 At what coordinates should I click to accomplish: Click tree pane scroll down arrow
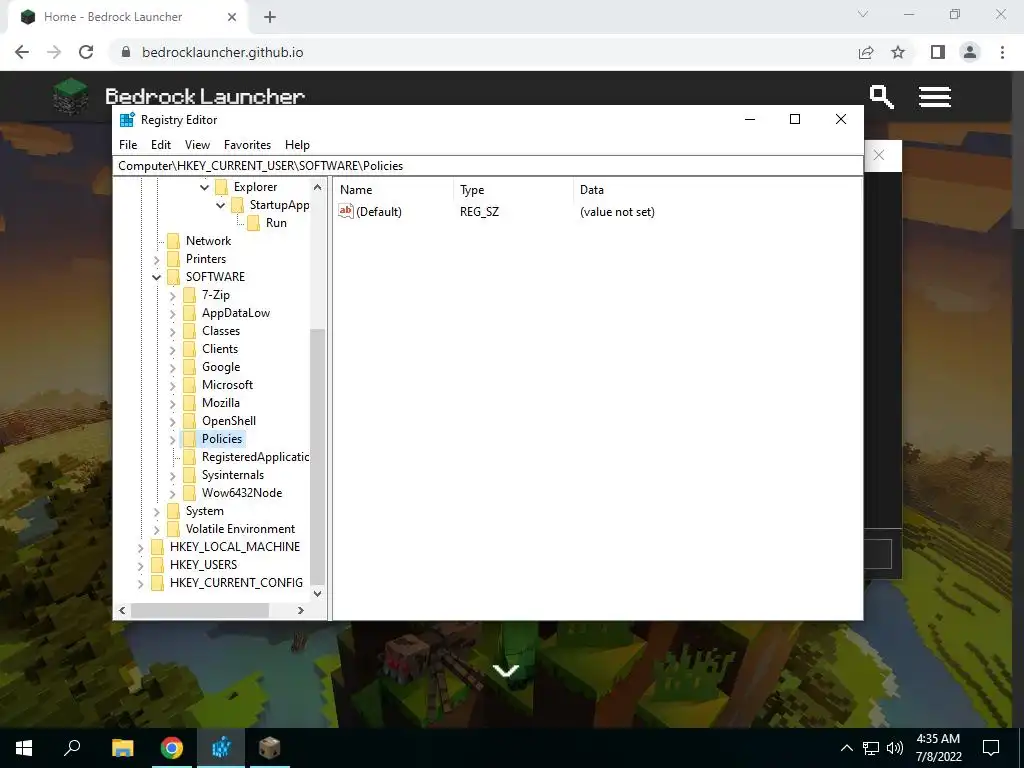(x=317, y=594)
